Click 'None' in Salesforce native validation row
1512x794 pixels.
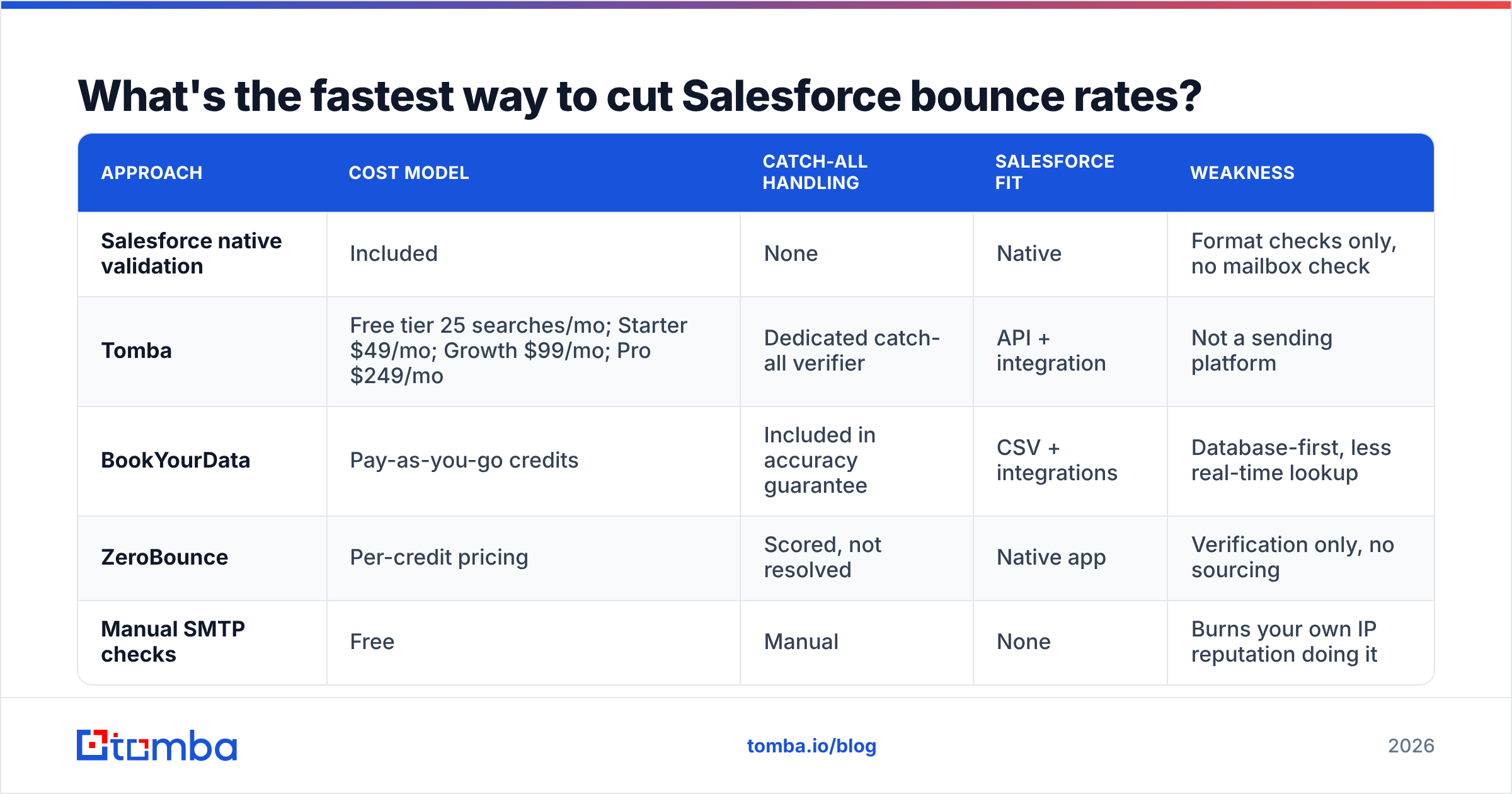791,253
